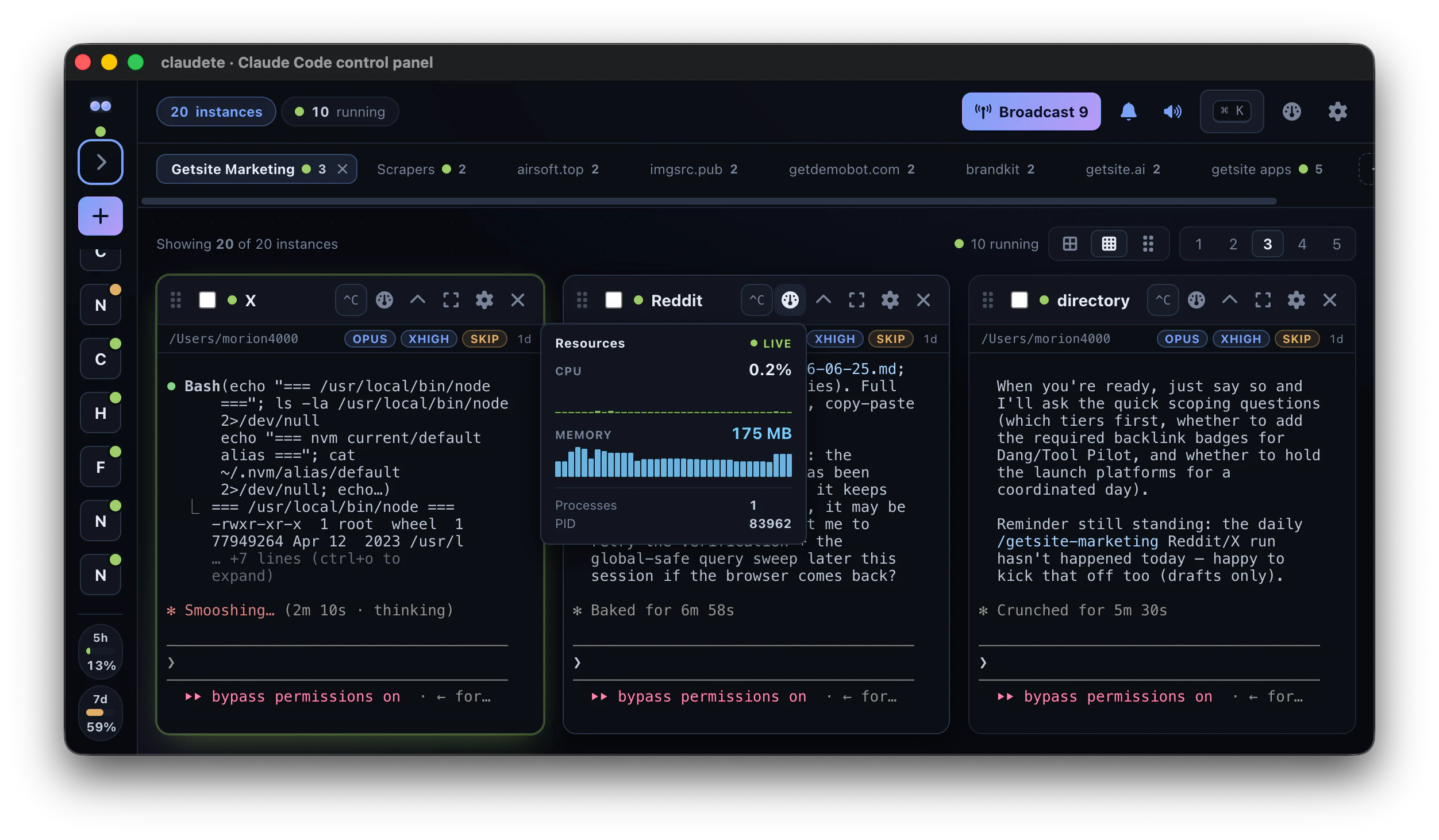Tick the Reddit instance checkbox

coord(614,300)
